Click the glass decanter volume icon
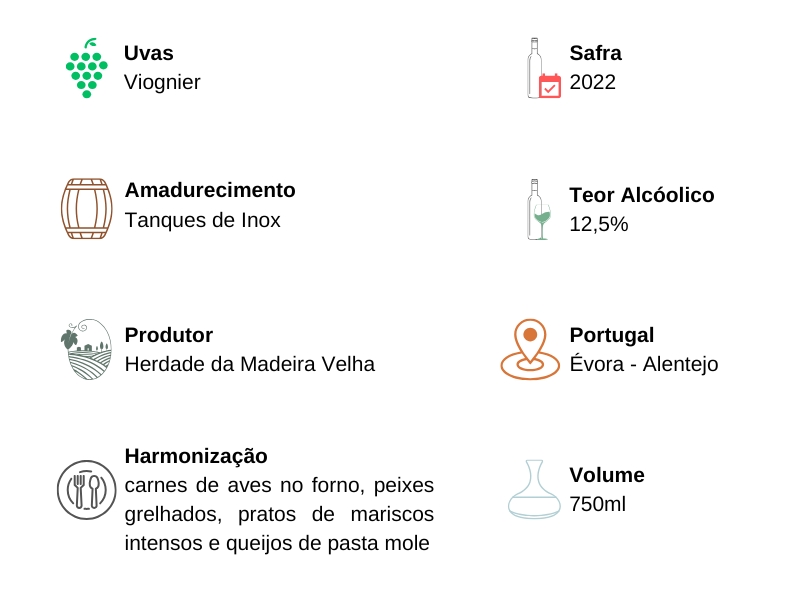Image resolution: width=800 pixels, height=600 pixels. (534, 489)
